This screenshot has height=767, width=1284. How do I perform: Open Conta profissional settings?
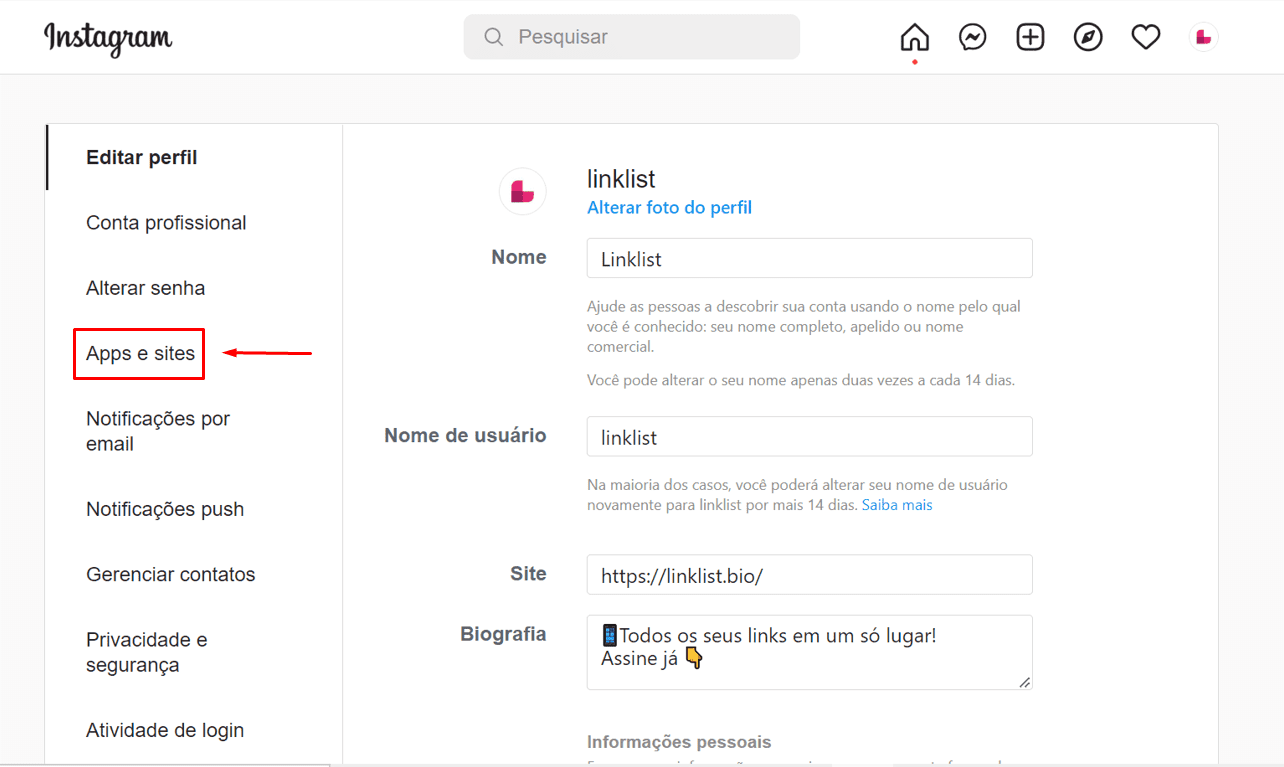166,223
